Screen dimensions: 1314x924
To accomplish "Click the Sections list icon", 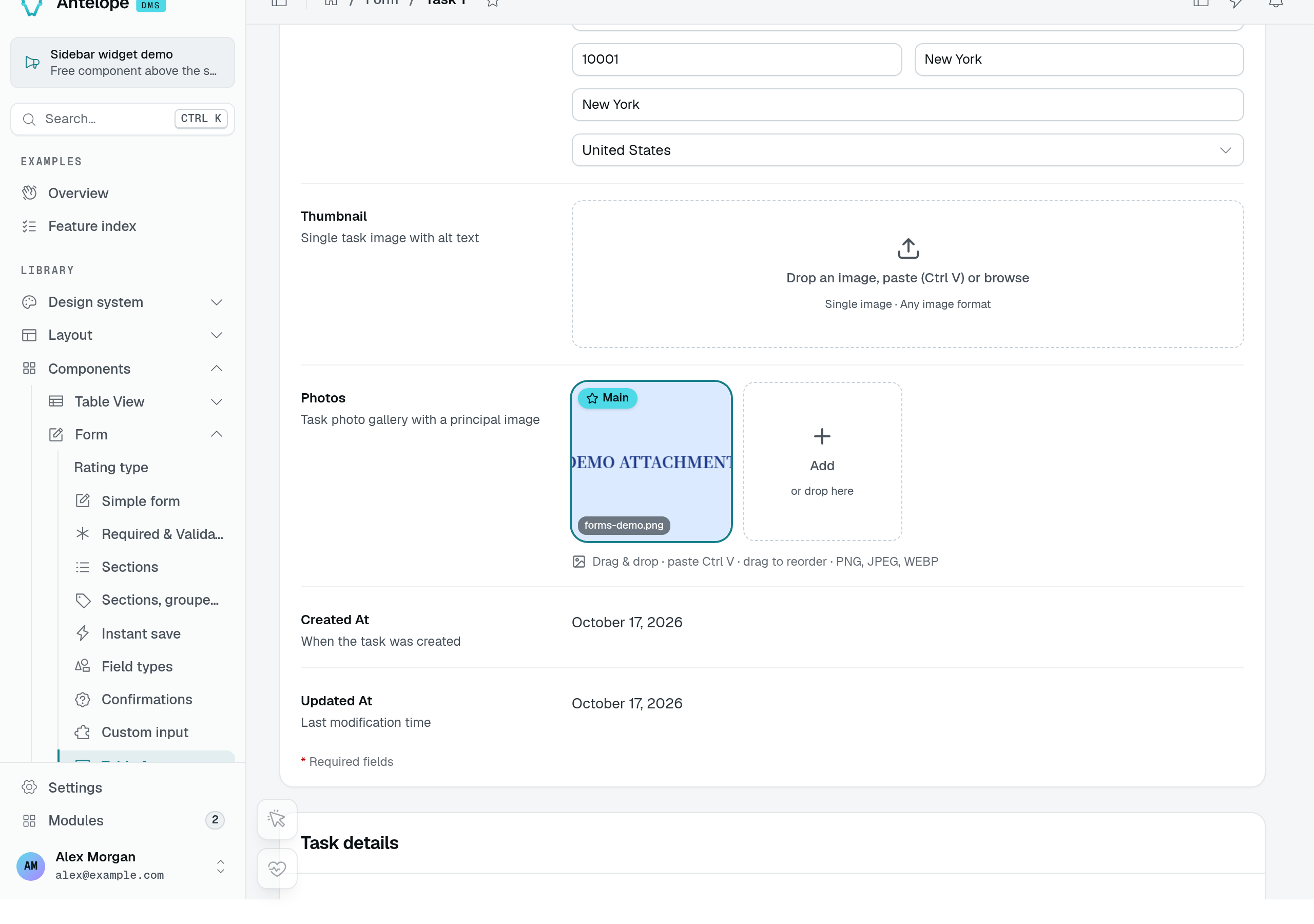I will point(83,567).
